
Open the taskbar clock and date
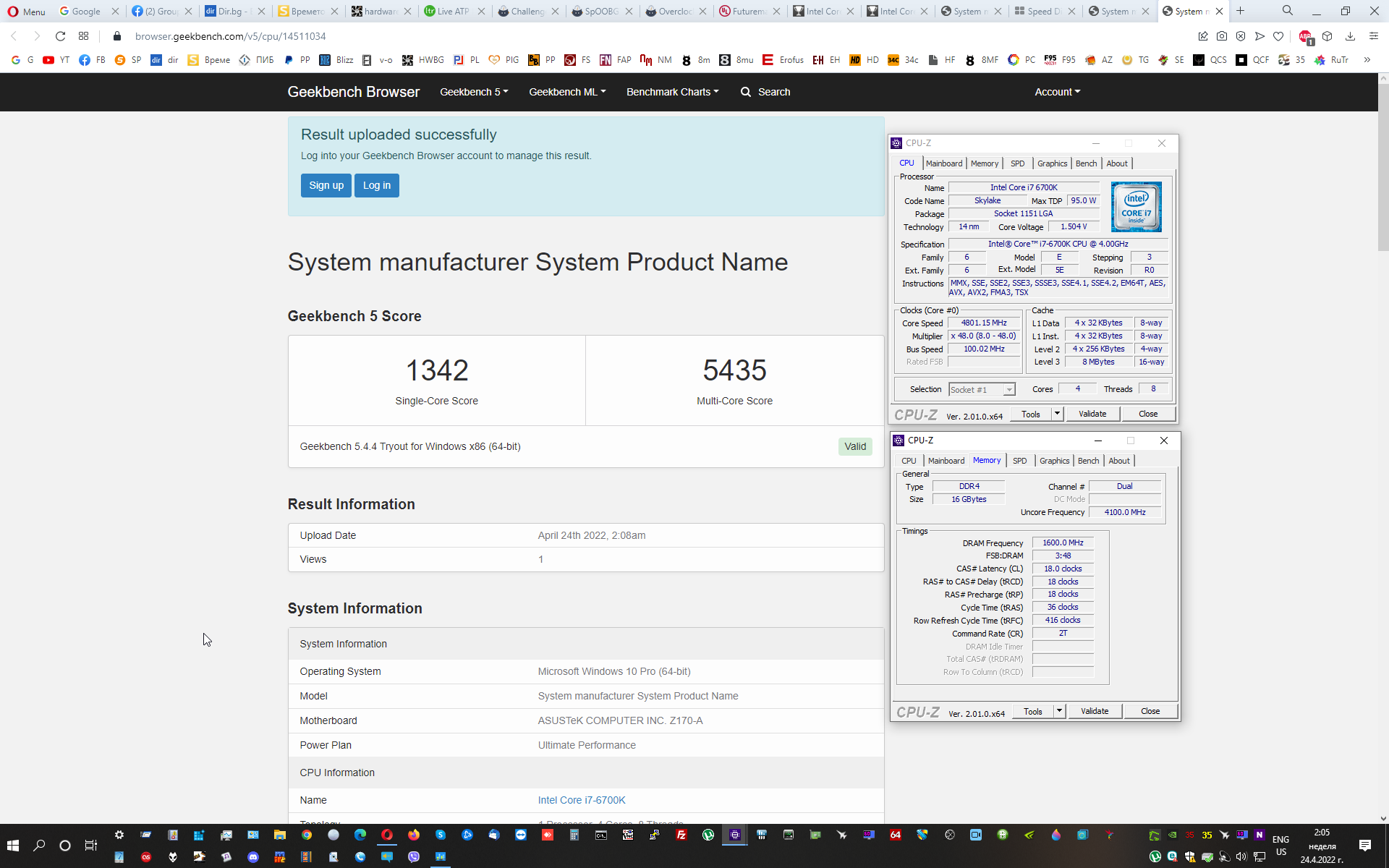(x=1322, y=846)
